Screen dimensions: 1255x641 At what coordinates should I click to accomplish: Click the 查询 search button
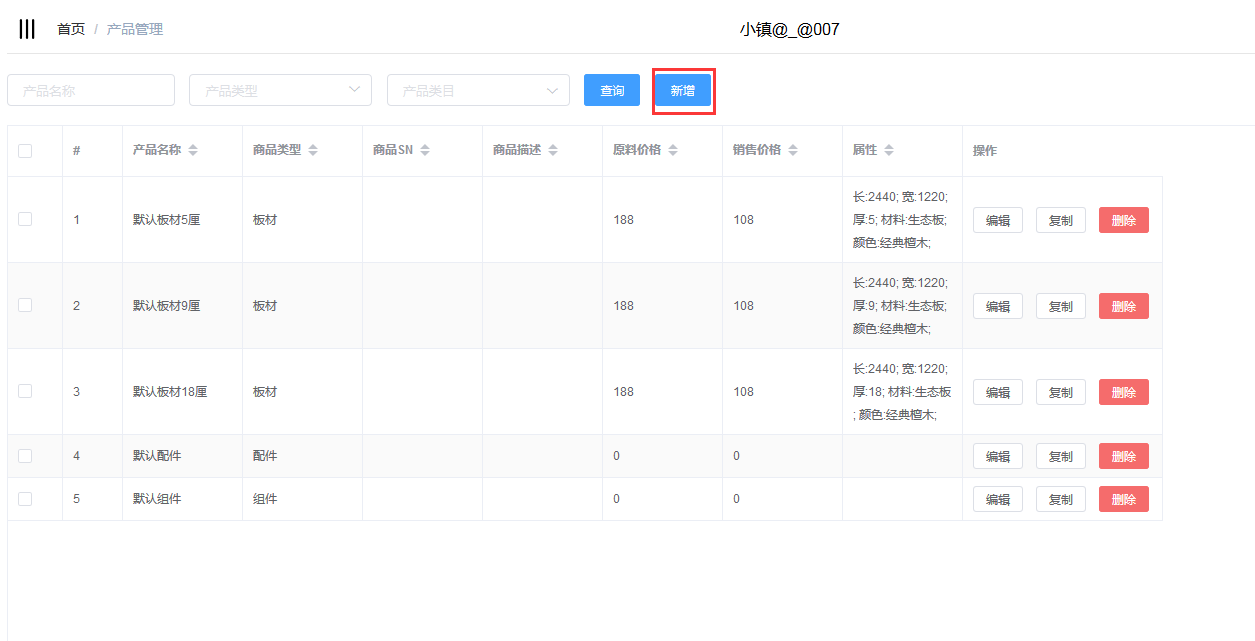pos(612,90)
